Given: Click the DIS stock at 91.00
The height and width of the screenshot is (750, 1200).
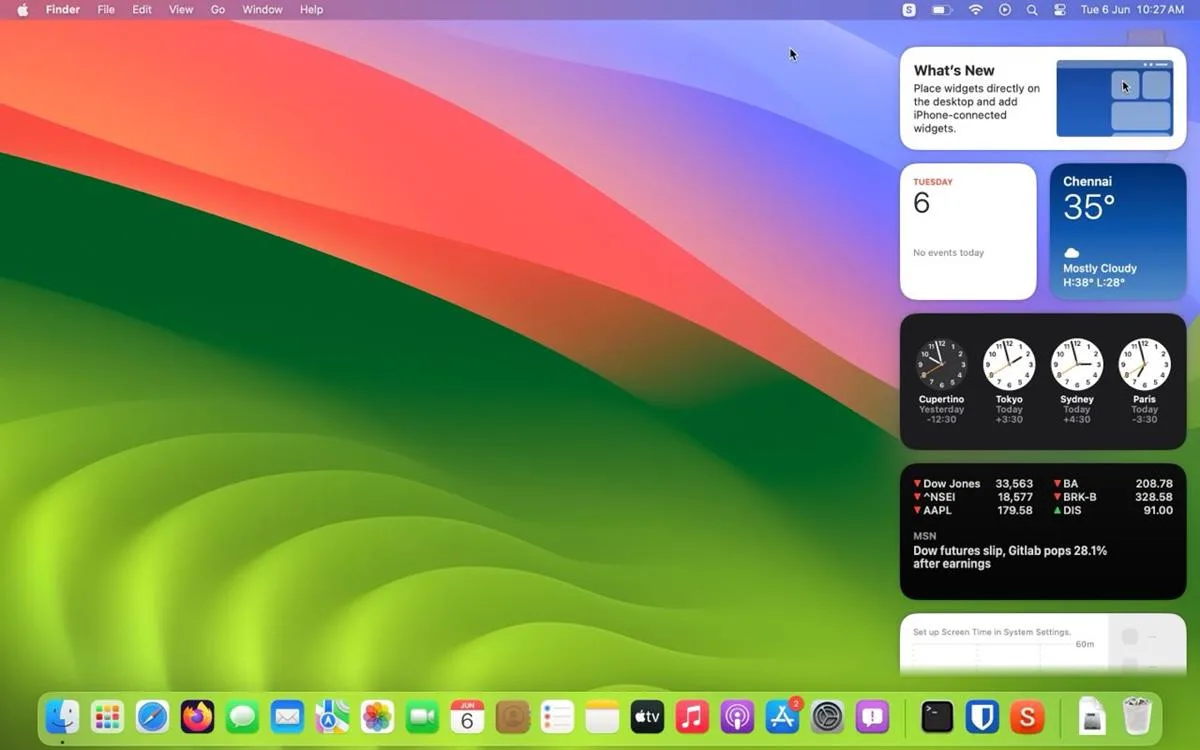Looking at the screenshot, I should [x=1113, y=510].
